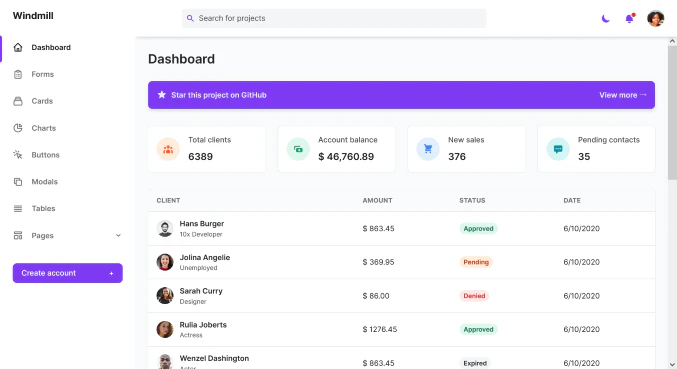Viewport: 677px width, 369px height.
Task: Click Account balance money icon
Action: pos(298,149)
